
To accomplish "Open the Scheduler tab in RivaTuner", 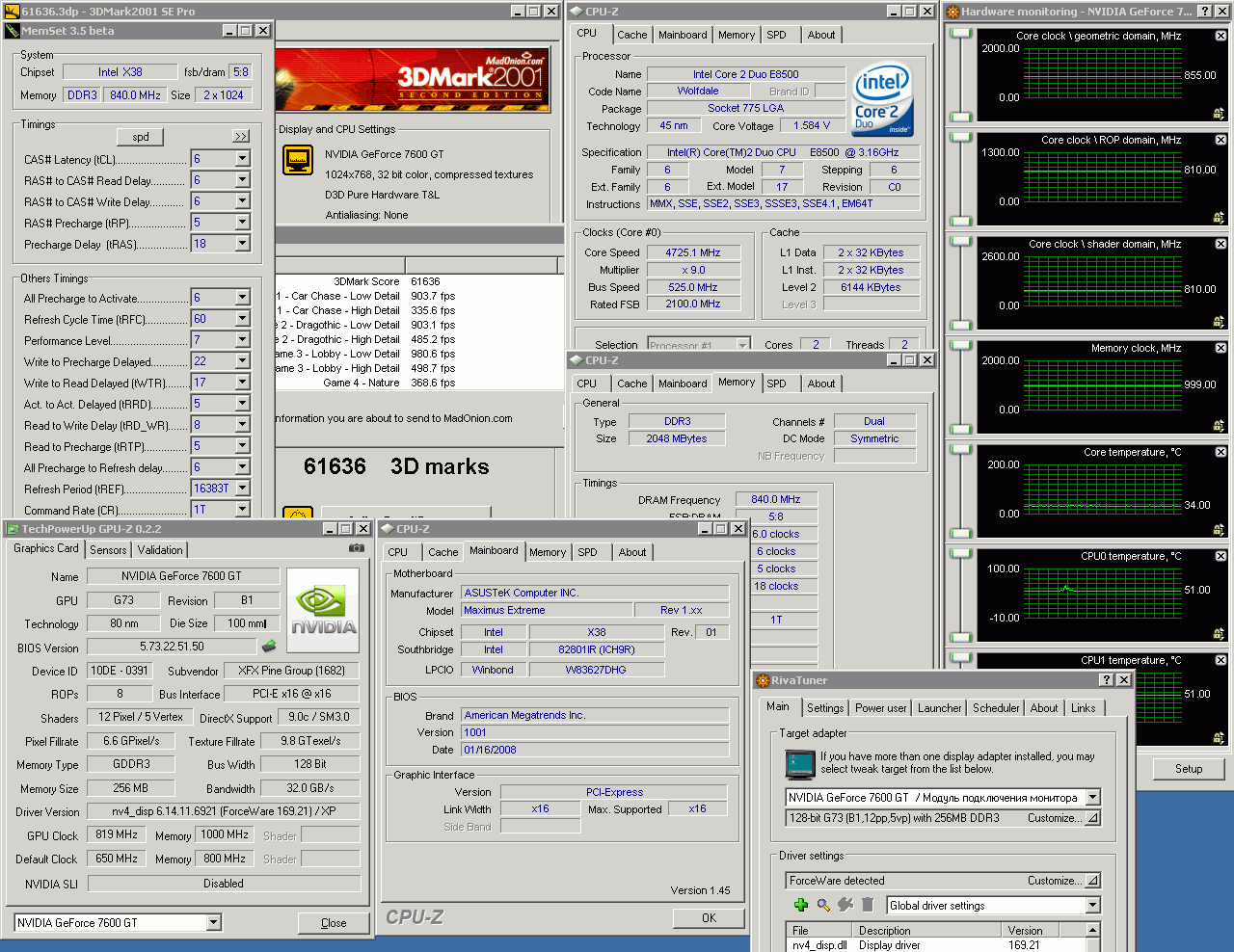I will click(x=996, y=707).
